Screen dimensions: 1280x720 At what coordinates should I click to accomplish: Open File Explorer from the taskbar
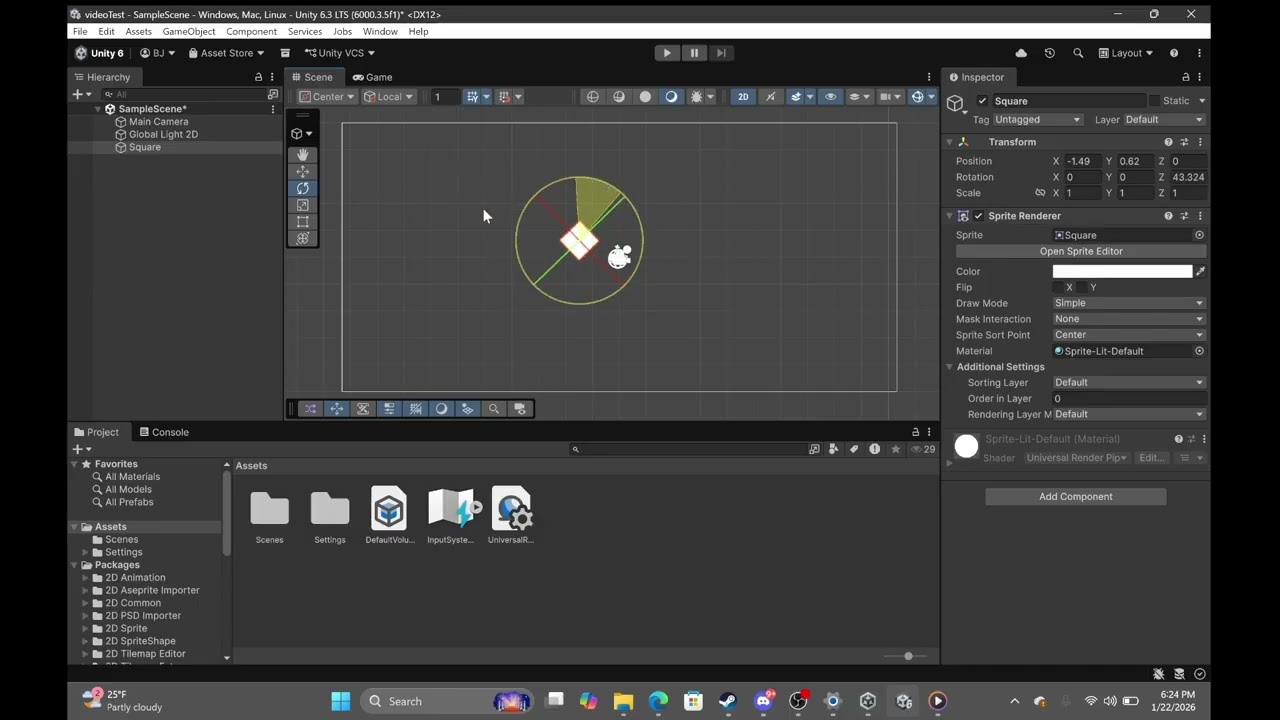(623, 701)
